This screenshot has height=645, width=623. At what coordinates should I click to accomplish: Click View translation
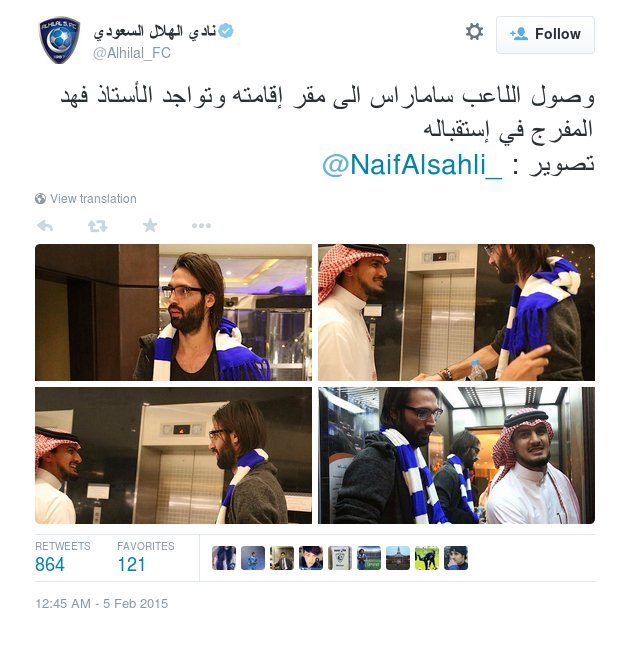pyautogui.click(x=93, y=199)
